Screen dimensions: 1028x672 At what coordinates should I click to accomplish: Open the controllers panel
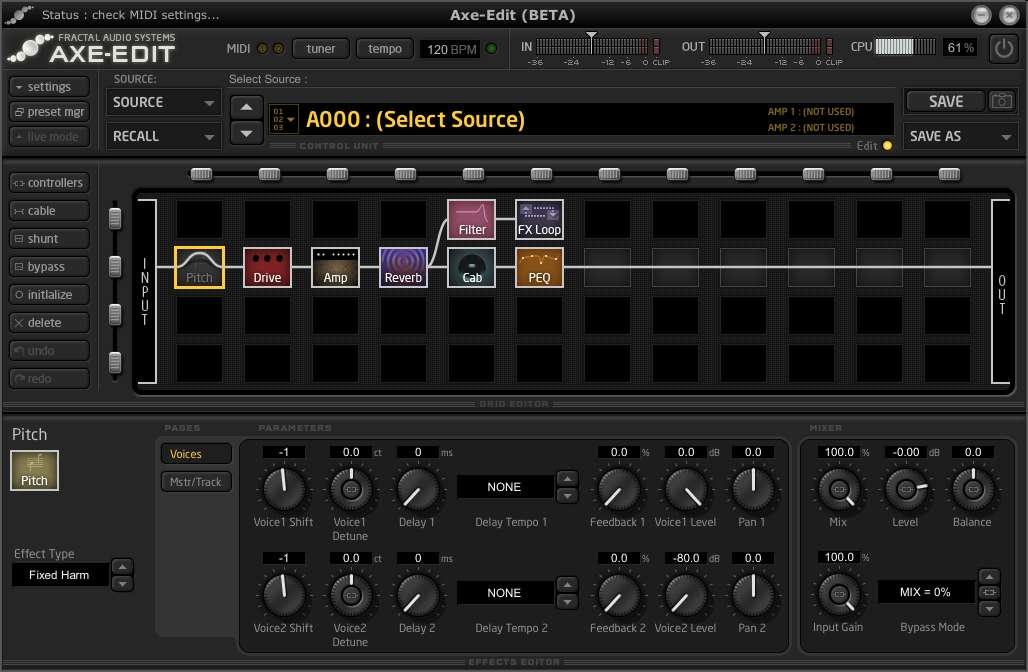(x=50, y=182)
